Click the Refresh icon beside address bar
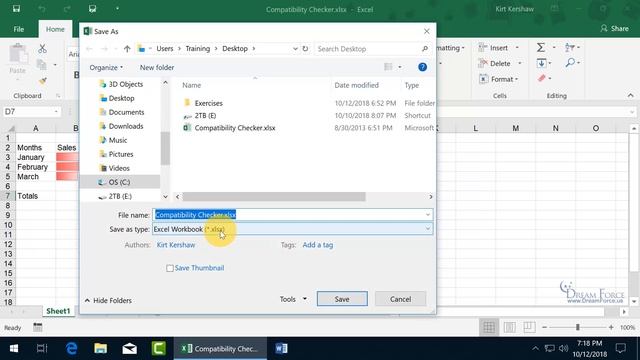This screenshot has width=640, height=360. [305, 49]
